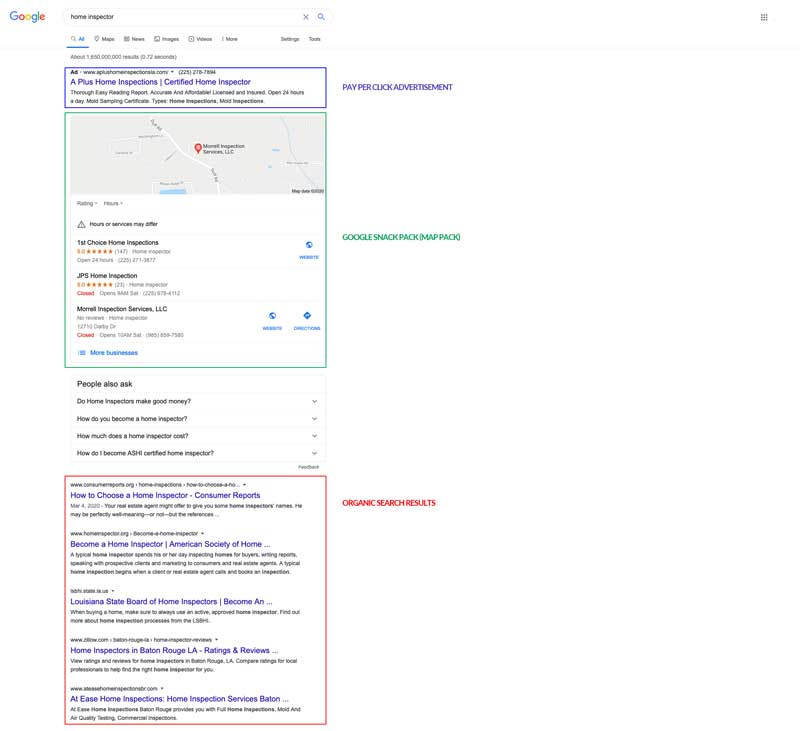Viewport: 800px width, 731px height.
Task: Expand How do I become ASHI certified question
Action: tap(197, 453)
